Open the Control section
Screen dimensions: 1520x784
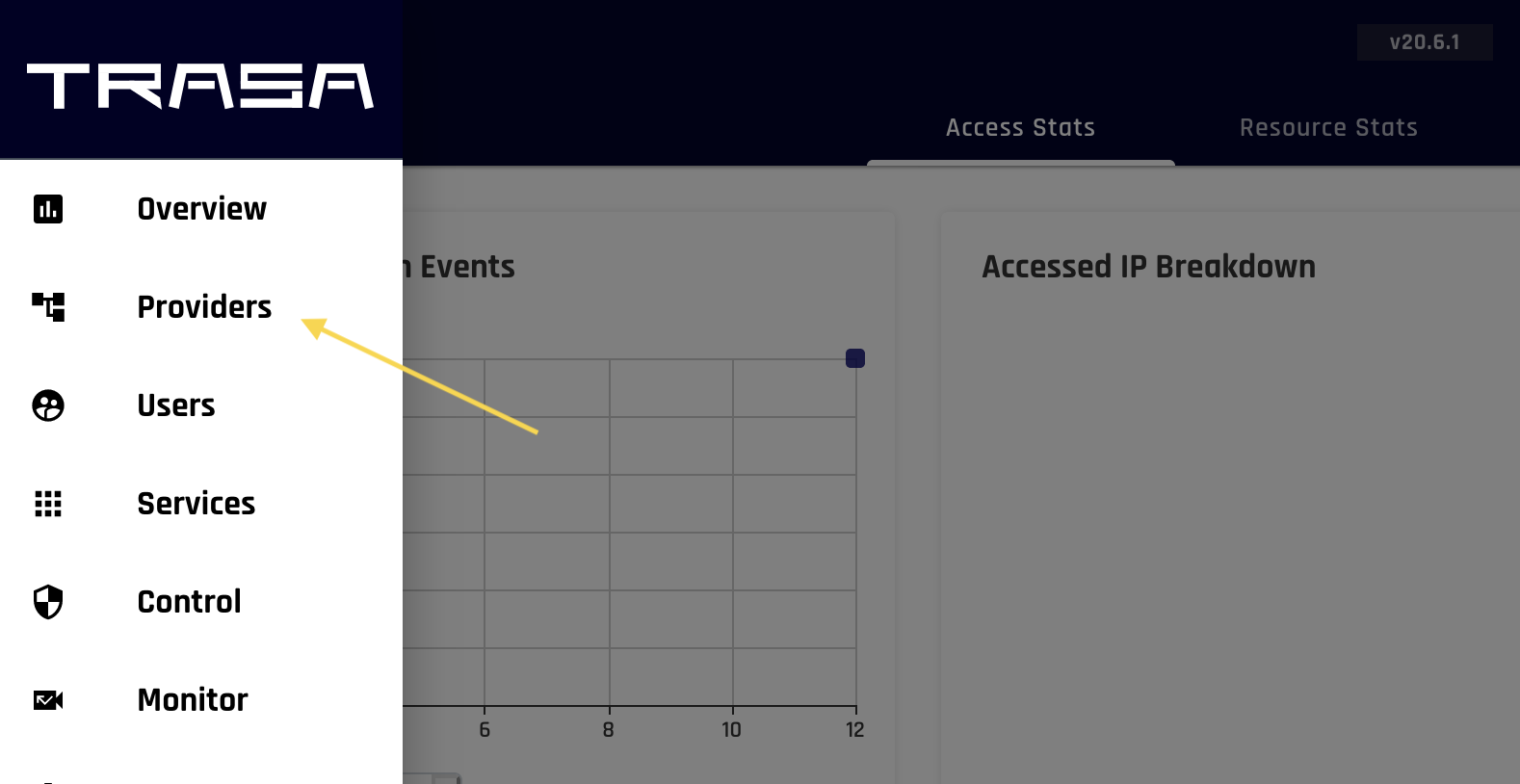pos(190,602)
